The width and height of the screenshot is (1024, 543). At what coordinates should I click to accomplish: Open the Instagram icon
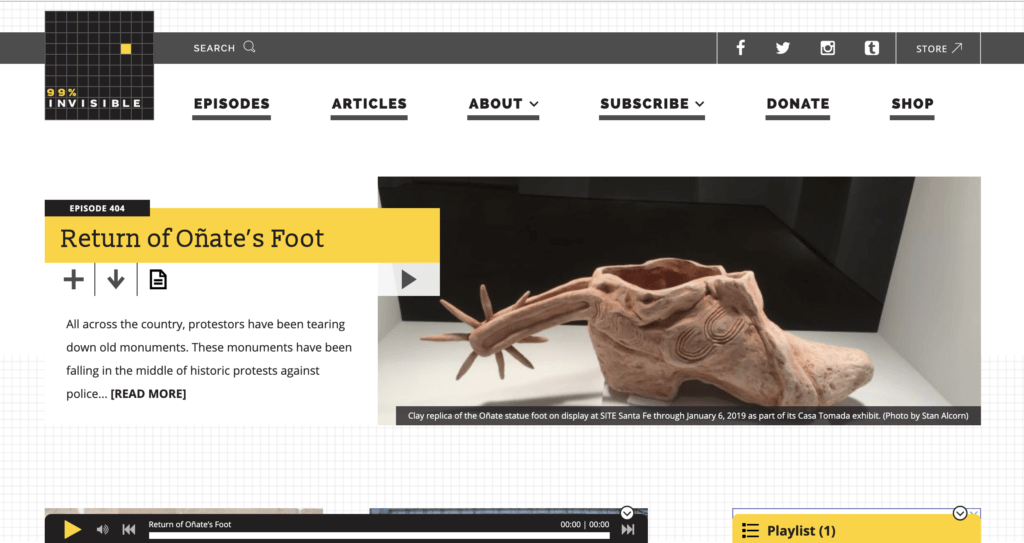tap(827, 48)
